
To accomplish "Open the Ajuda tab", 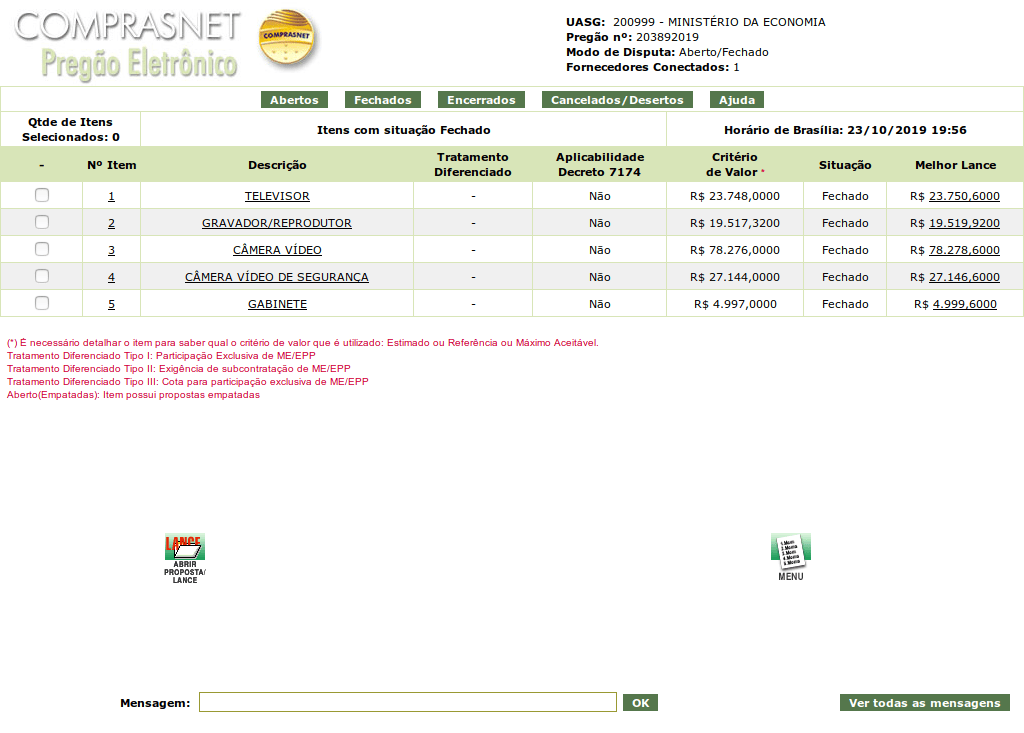I will (737, 100).
